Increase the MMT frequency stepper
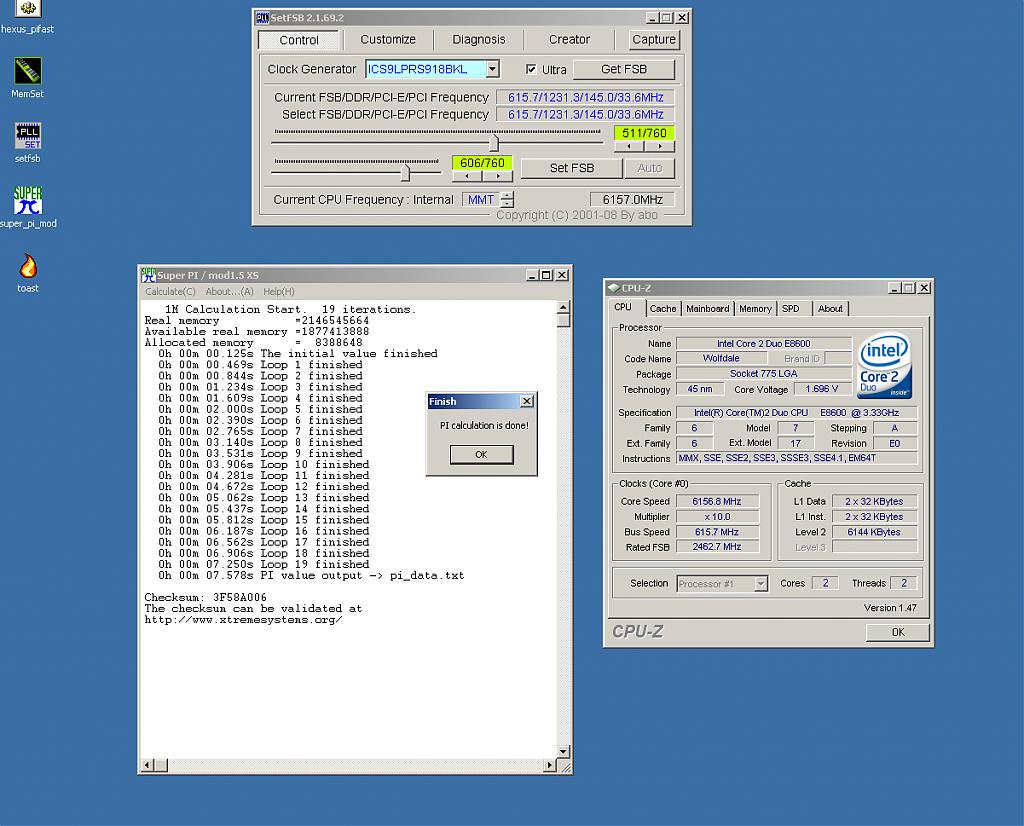The height and width of the screenshot is (826, 1024). (x=507, y=195)
